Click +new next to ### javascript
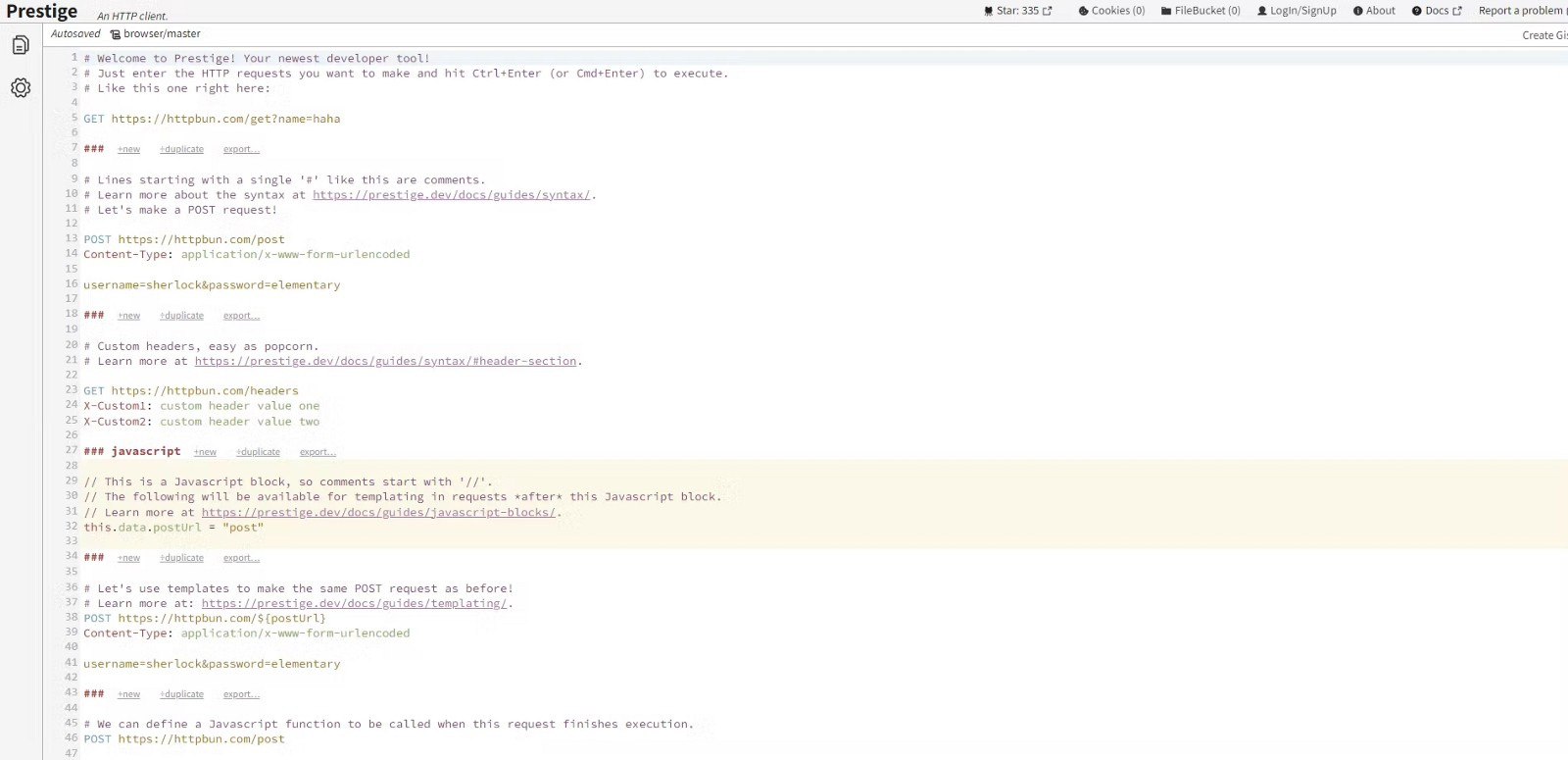The height and width of the screenshot is (760, 1568). [x=205, y=452]
